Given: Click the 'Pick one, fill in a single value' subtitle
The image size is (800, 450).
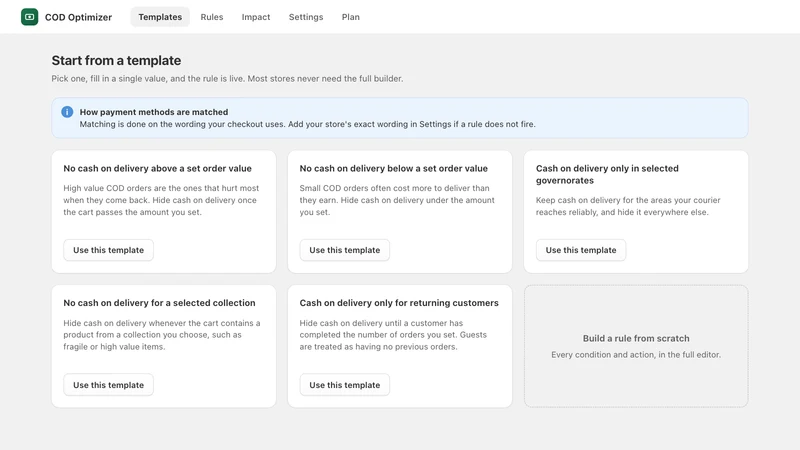Looking at the screenshot, I should click(227, 79).
